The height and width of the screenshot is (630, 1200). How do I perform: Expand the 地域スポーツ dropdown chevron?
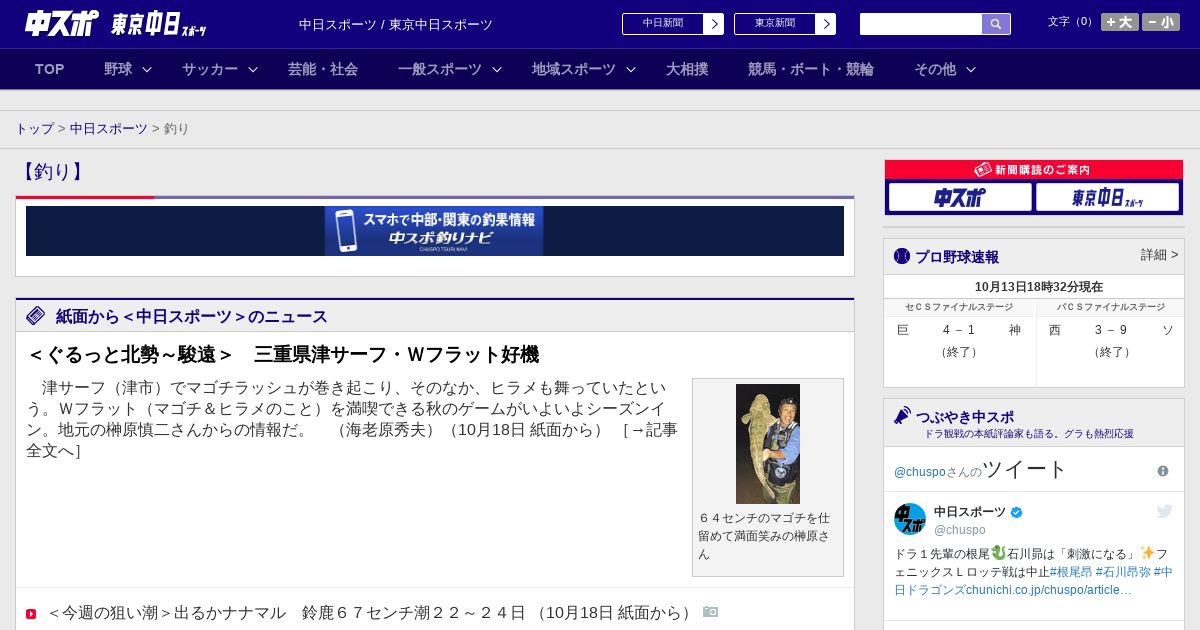coord(631,69)
